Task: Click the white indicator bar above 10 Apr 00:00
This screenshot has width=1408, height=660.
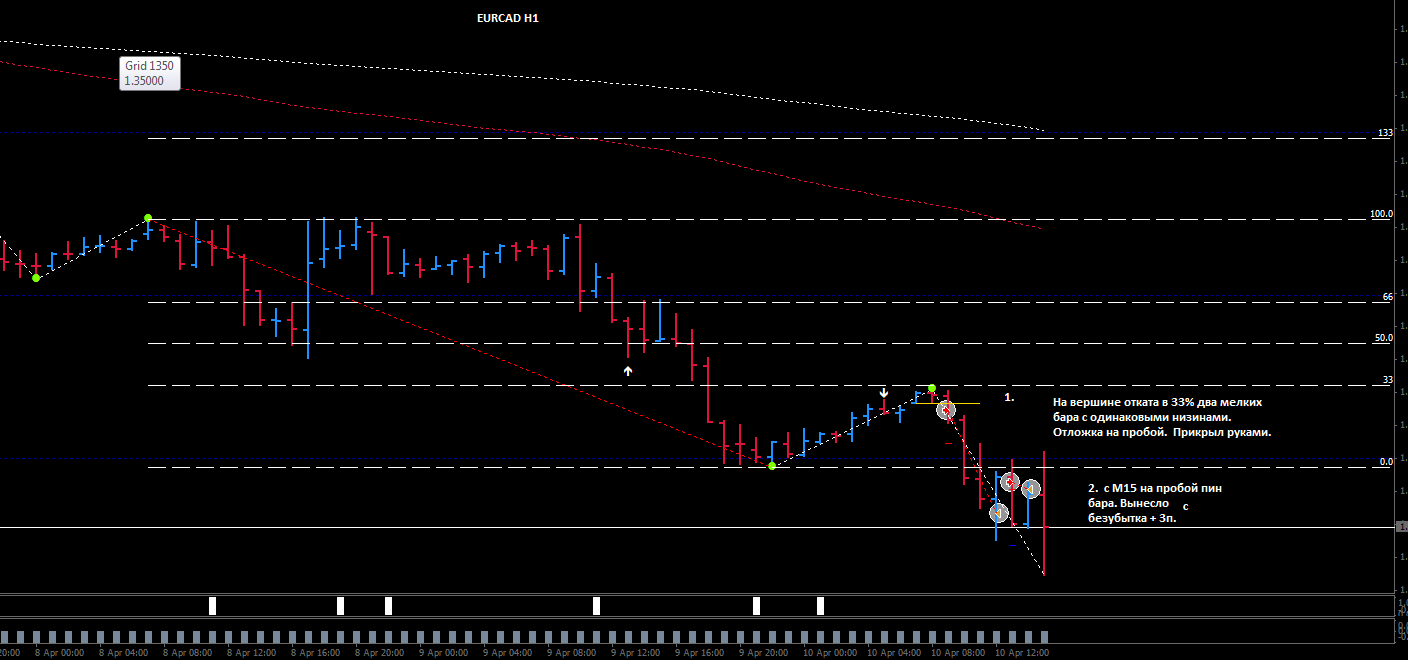Action: click(x=820, y=605)
